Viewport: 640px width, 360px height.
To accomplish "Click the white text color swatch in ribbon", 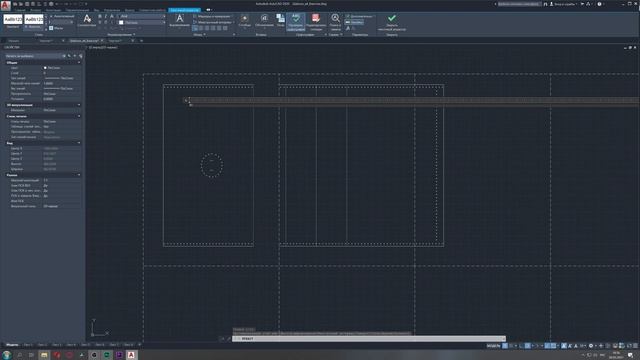I will point(121,22).
